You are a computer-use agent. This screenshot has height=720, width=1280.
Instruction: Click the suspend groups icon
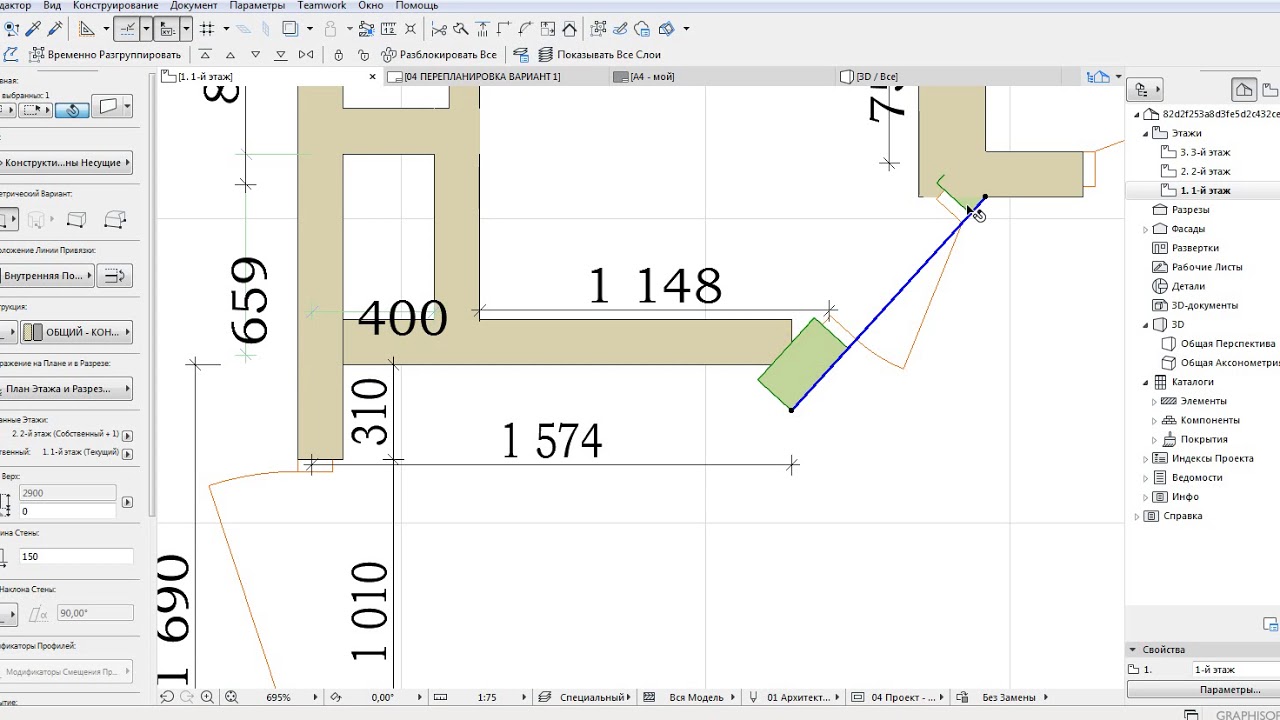599,29
